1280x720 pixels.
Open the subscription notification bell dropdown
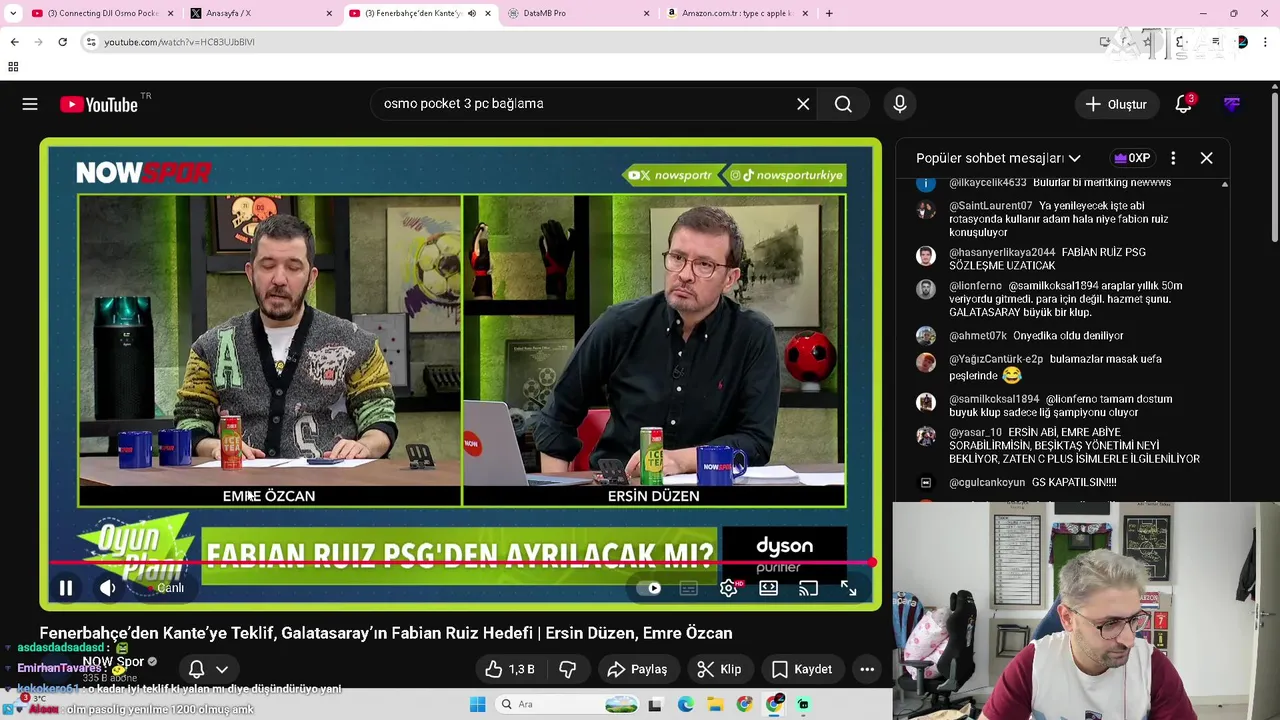(208, 669)
